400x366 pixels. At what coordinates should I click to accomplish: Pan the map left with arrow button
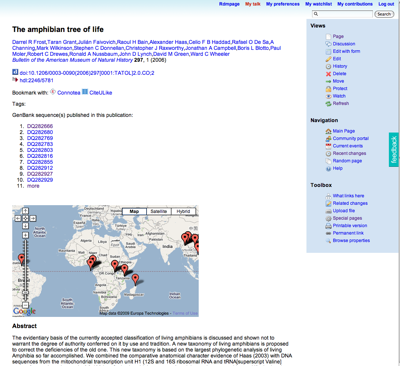pos(18,218)
